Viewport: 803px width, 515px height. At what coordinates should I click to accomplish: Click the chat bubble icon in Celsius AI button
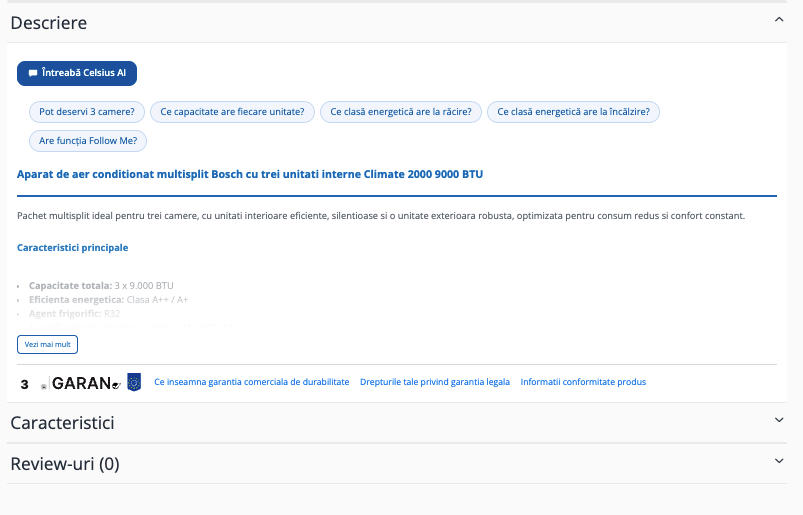pos(33,73)
